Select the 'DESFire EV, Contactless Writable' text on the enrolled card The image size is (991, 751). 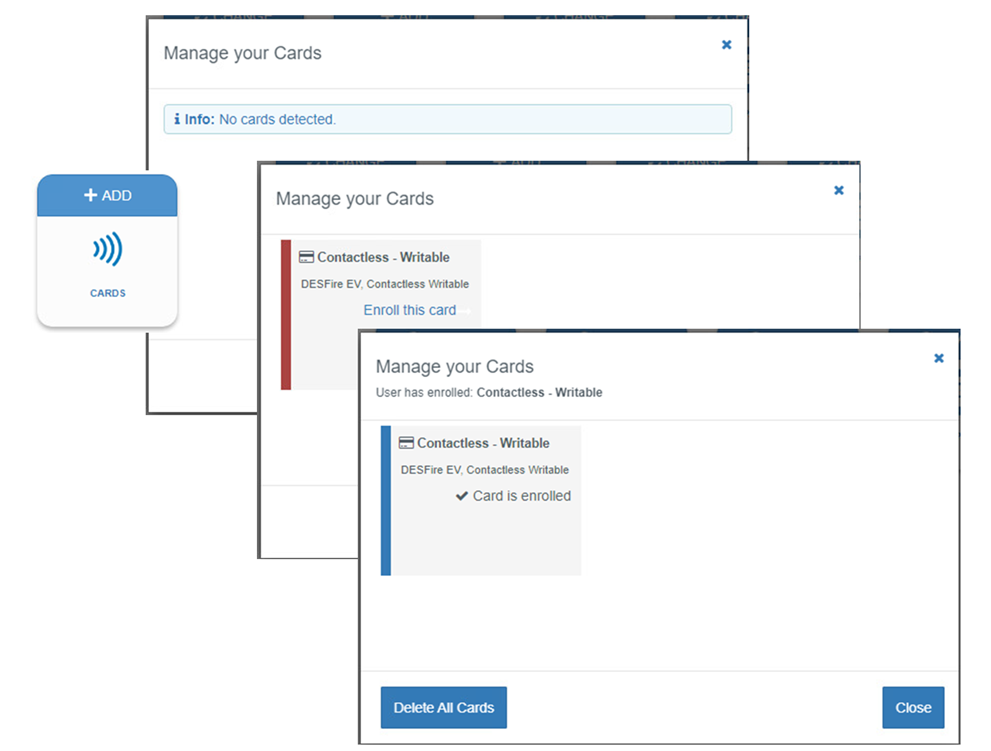click(484, 470)
